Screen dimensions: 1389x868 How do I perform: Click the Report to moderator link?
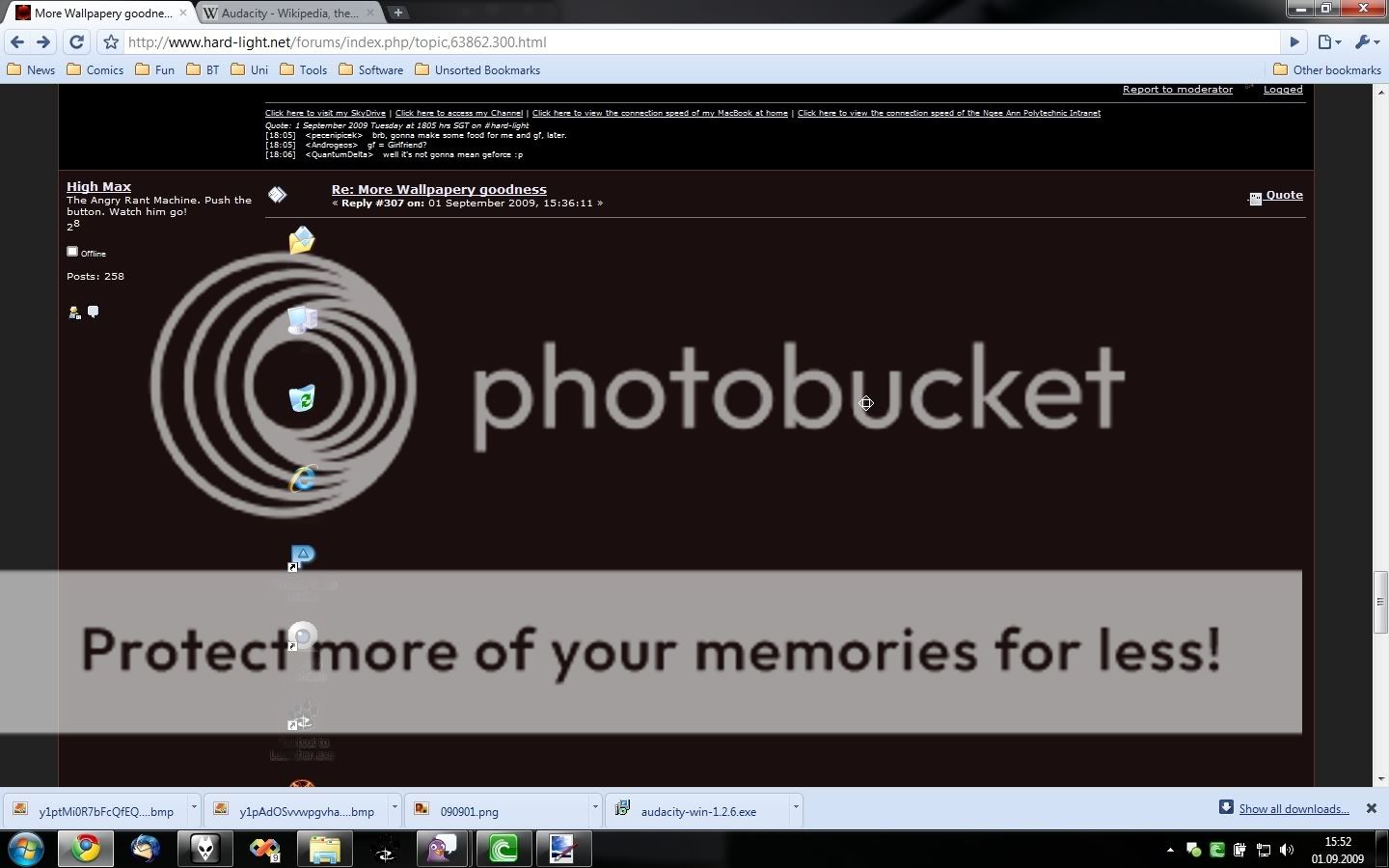coord(1178,90)
